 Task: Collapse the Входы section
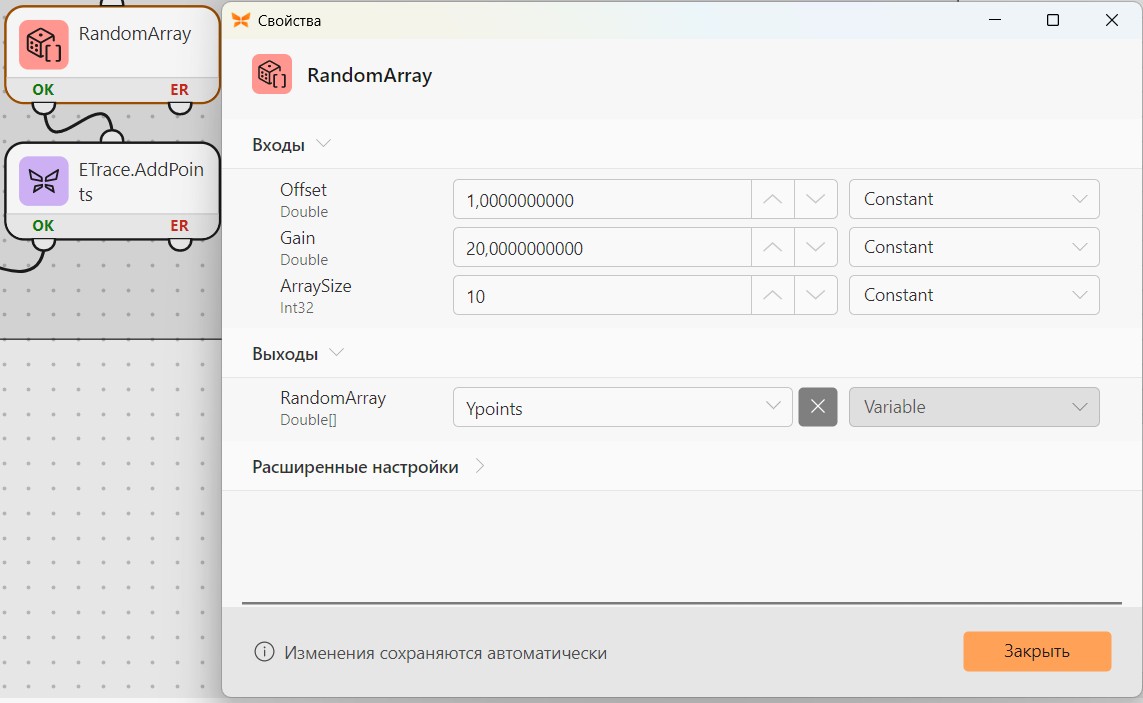(324, 143)
